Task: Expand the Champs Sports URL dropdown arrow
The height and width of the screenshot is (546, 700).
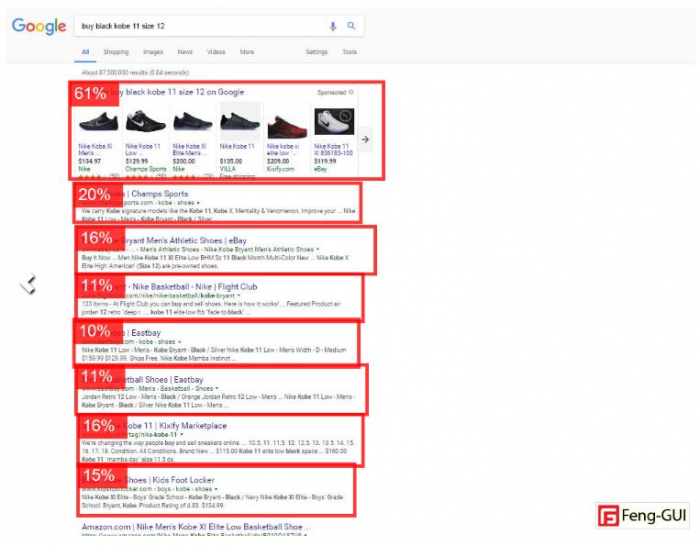Action: coord(198,203)
